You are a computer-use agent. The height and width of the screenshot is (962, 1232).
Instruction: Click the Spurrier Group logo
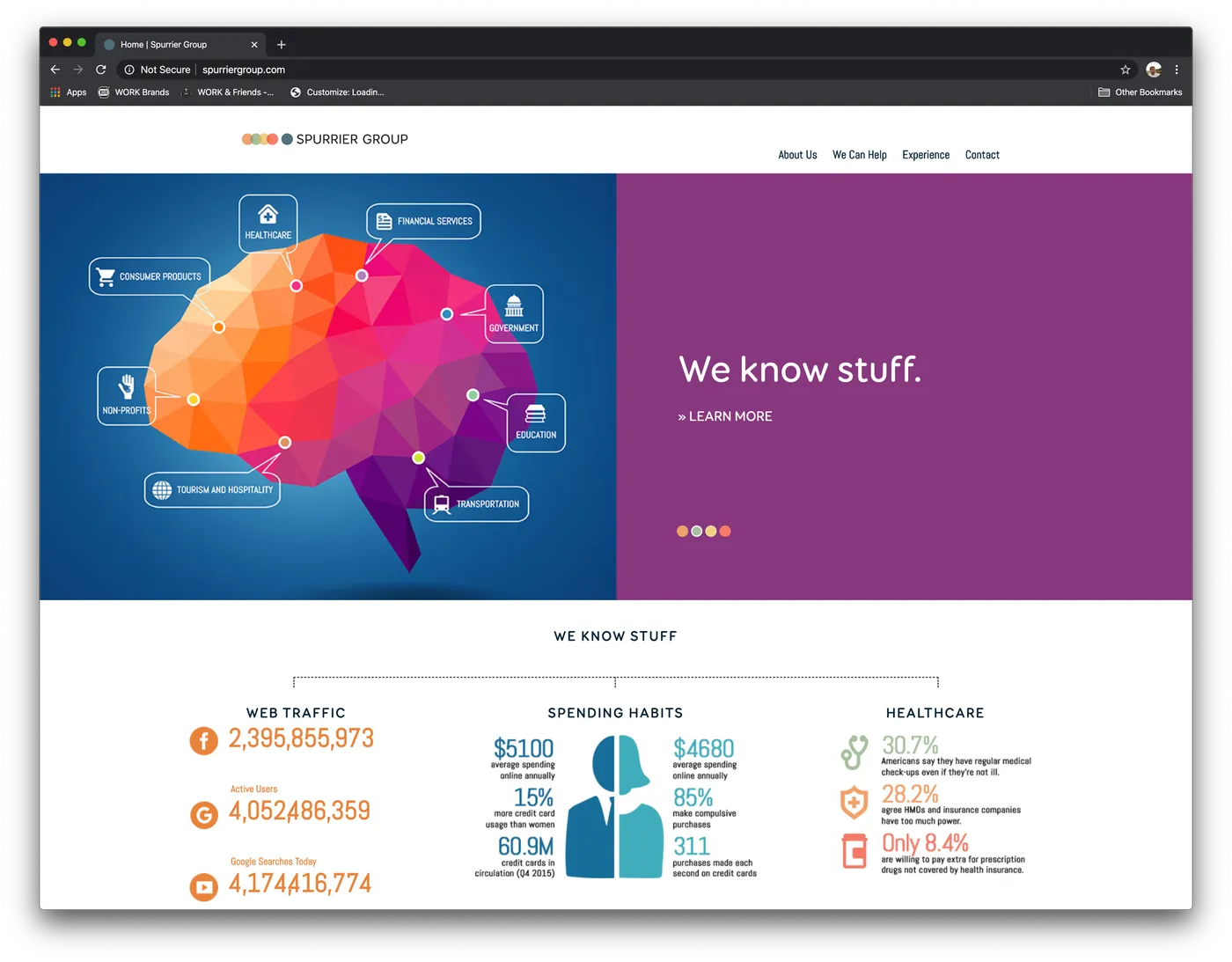[325, 139]
